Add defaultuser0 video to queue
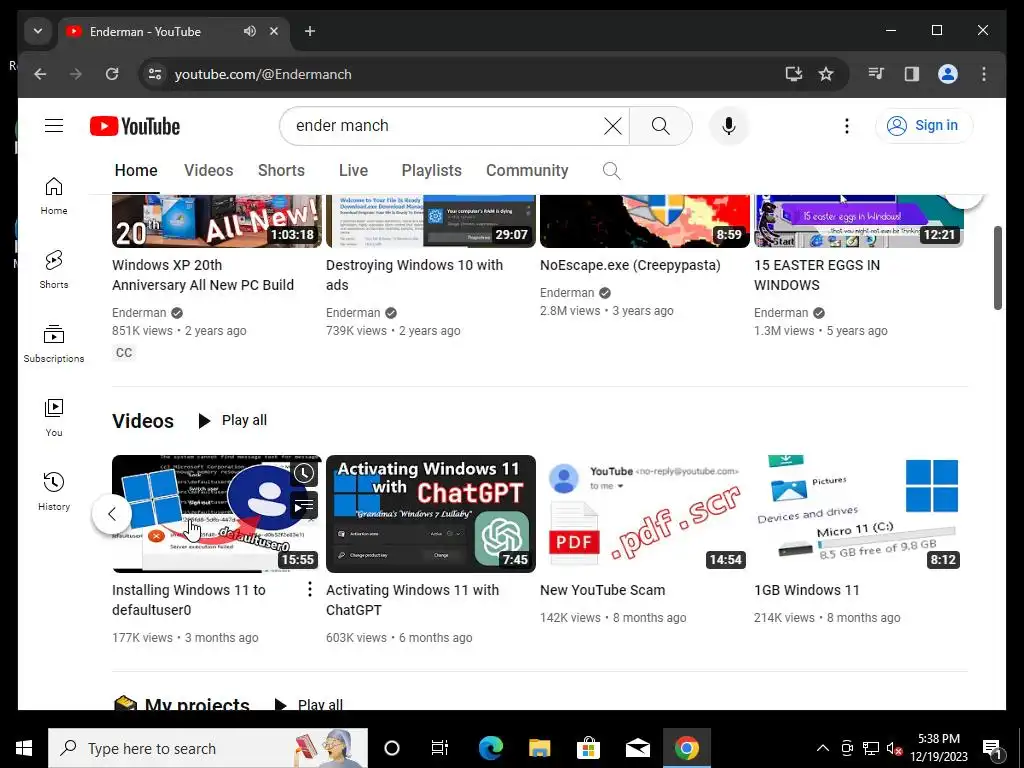This screenshot has height=768, width=1024. pos(304,505)
